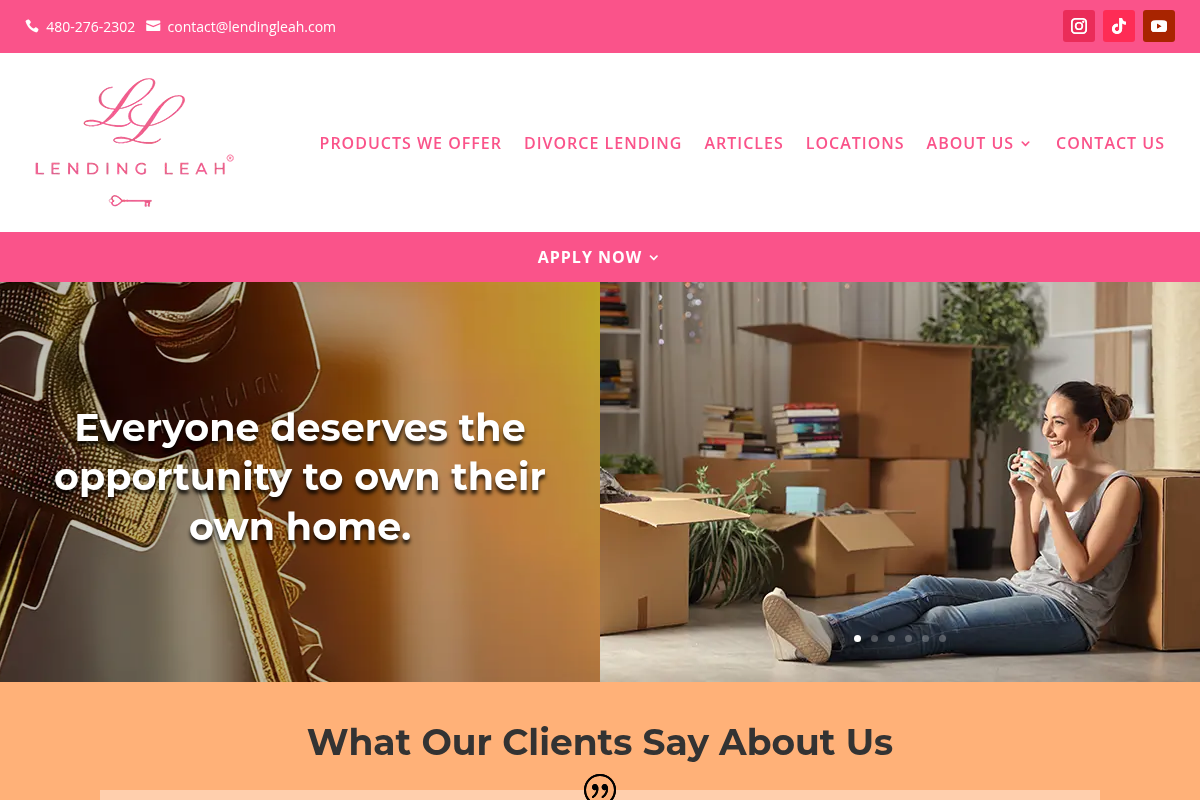Open the TikTok social icon
Screen dimensions: 1200x800
pyautogui.click(x=1119, y=26)
